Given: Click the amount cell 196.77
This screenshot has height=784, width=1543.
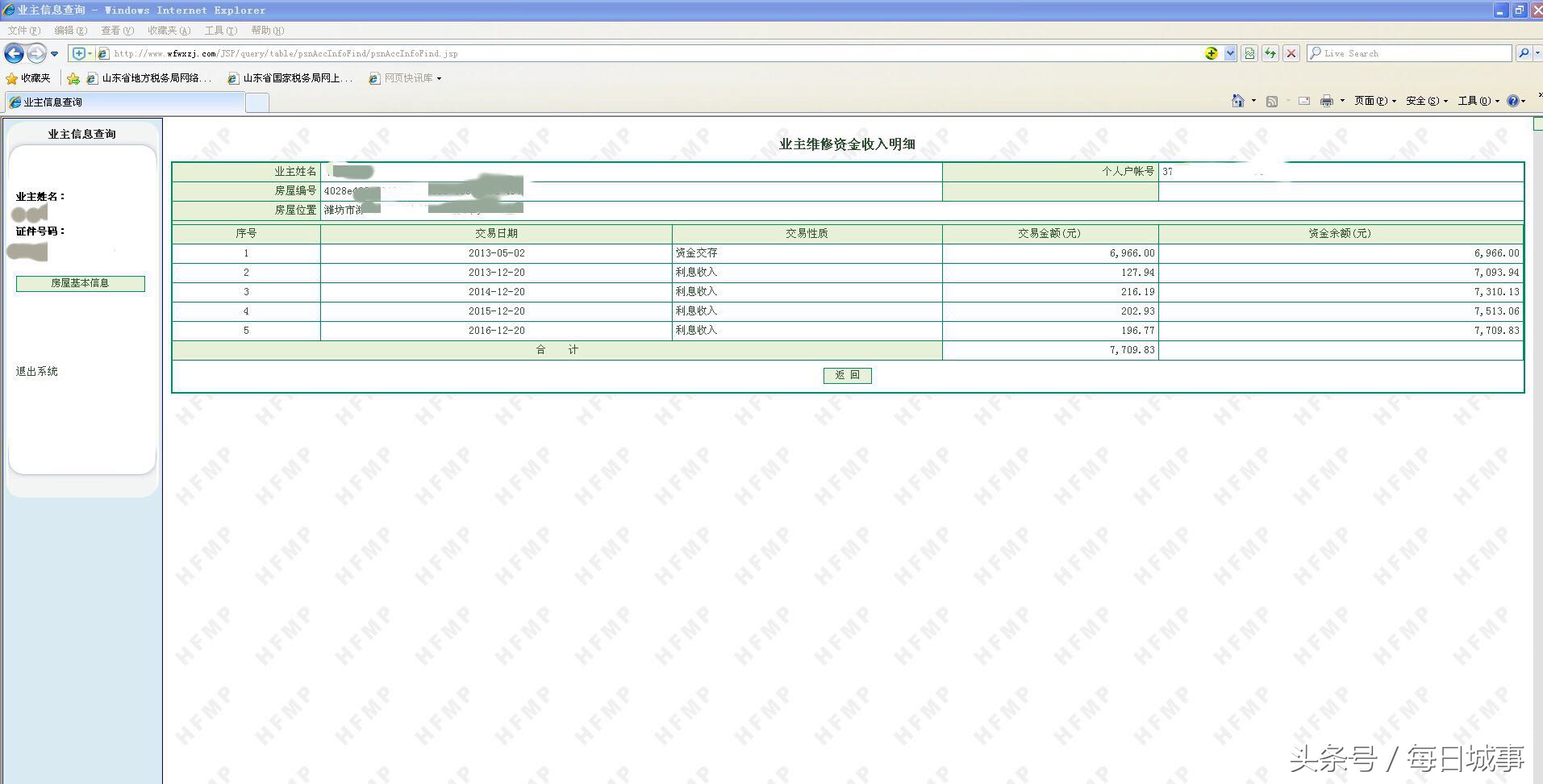Looking at the screenshot, I should [x=1049, y=330].
